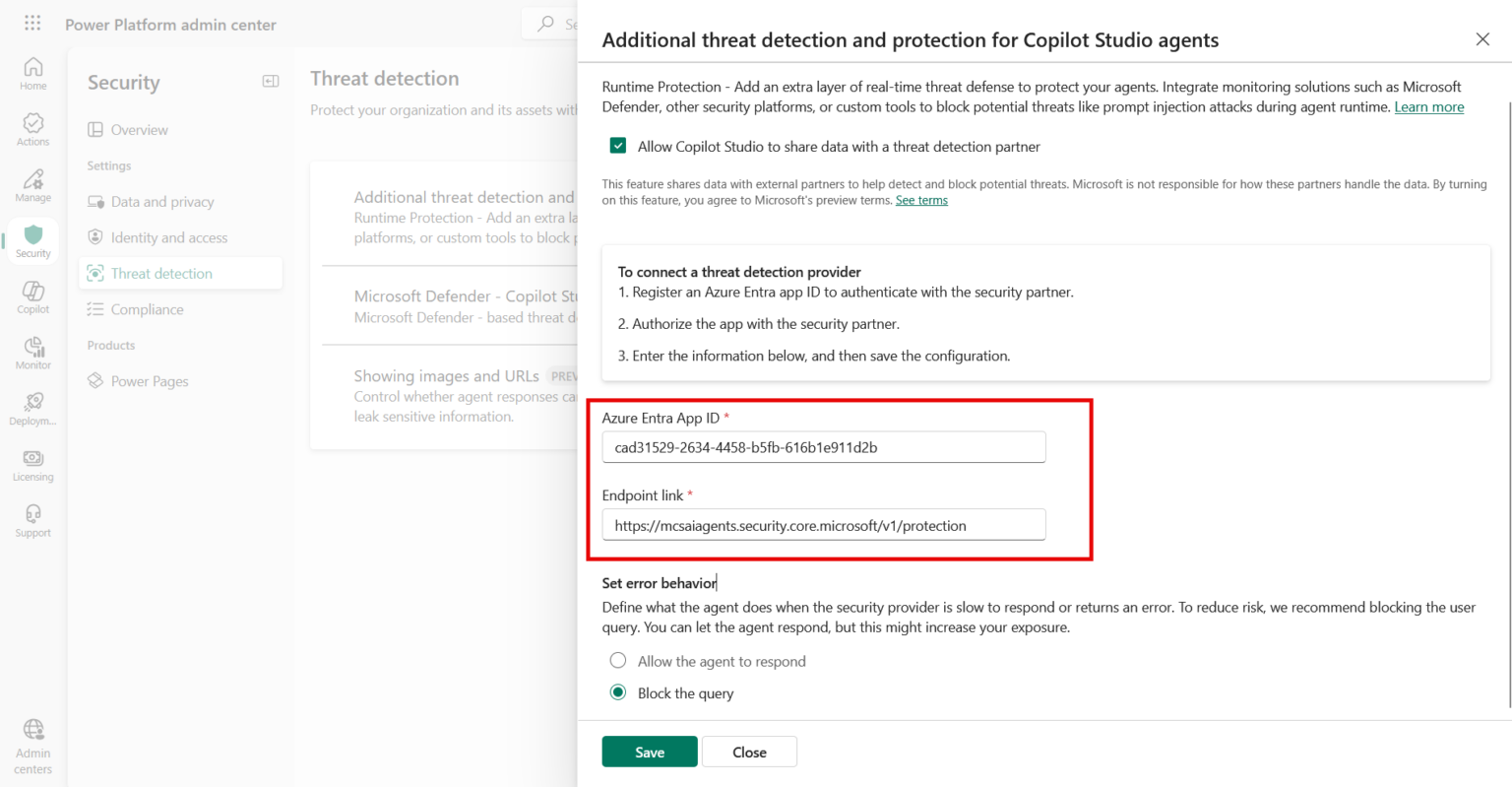1512x787 pixels.
Task: Select Threat detection menu item
Action: pos(180,274)
